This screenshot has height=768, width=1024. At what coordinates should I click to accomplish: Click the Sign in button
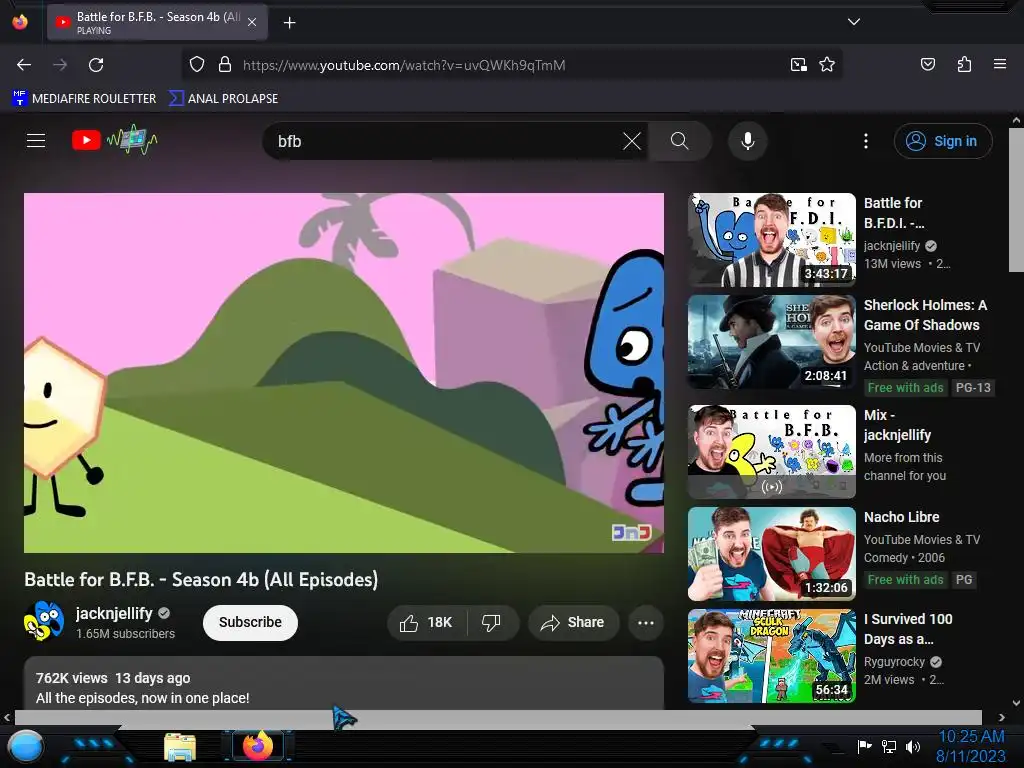click(943, 141)
